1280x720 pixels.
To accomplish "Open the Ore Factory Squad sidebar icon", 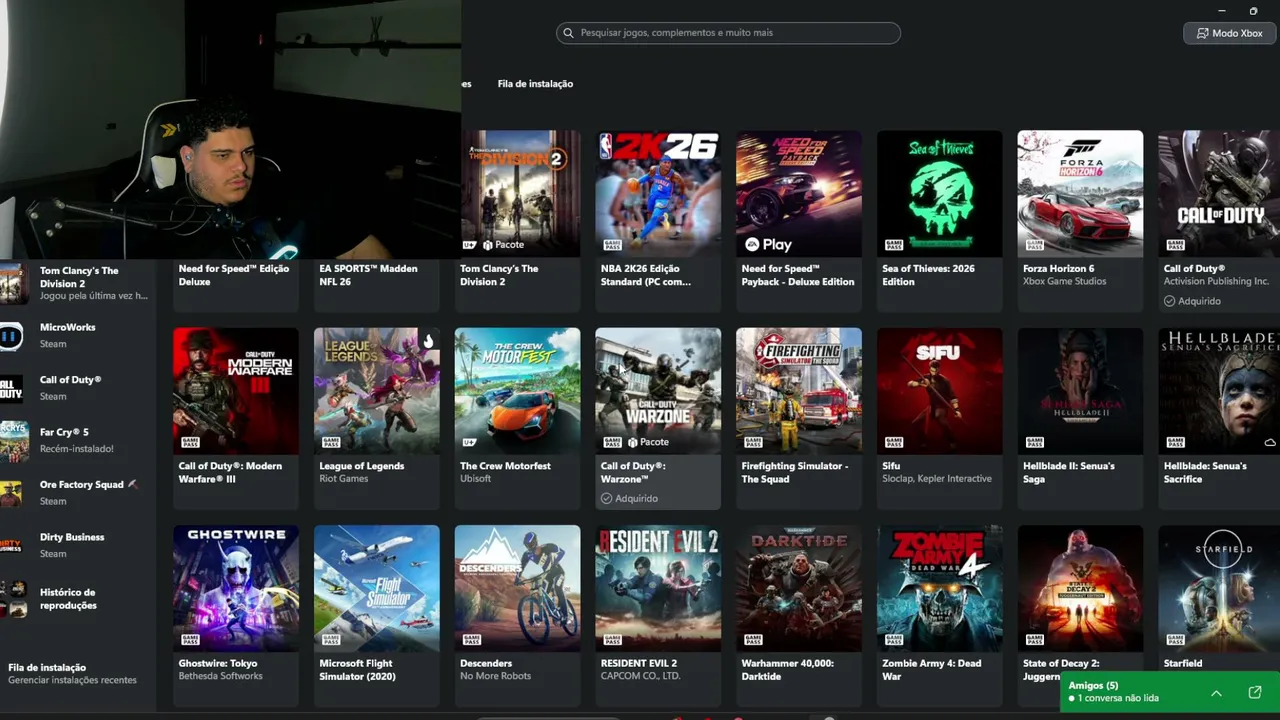I will (11, 493).
